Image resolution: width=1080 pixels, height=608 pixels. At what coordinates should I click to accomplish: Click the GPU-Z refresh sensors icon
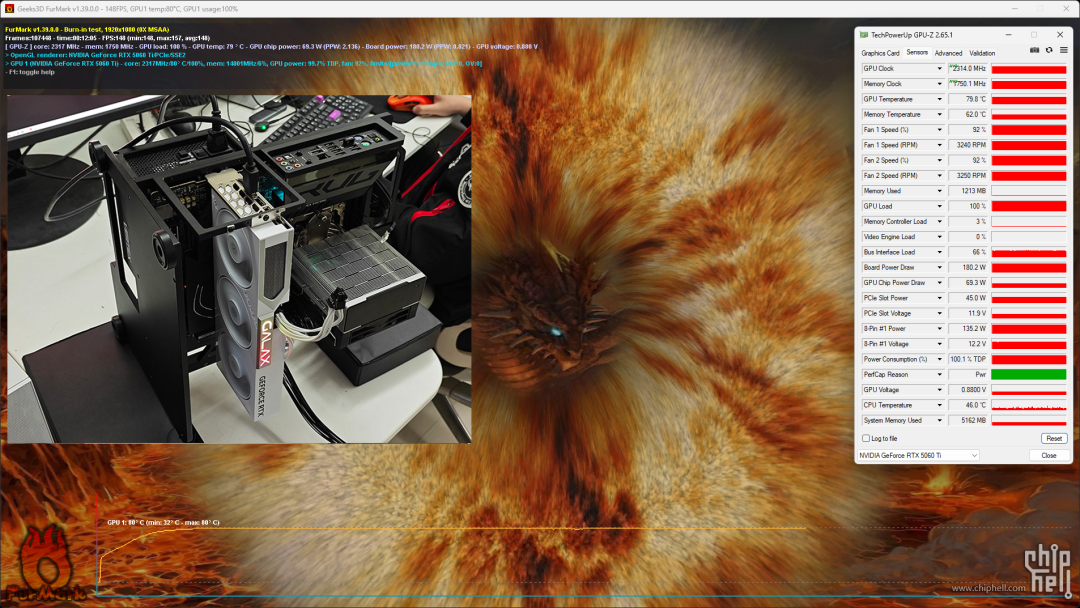coord(1049,50)
